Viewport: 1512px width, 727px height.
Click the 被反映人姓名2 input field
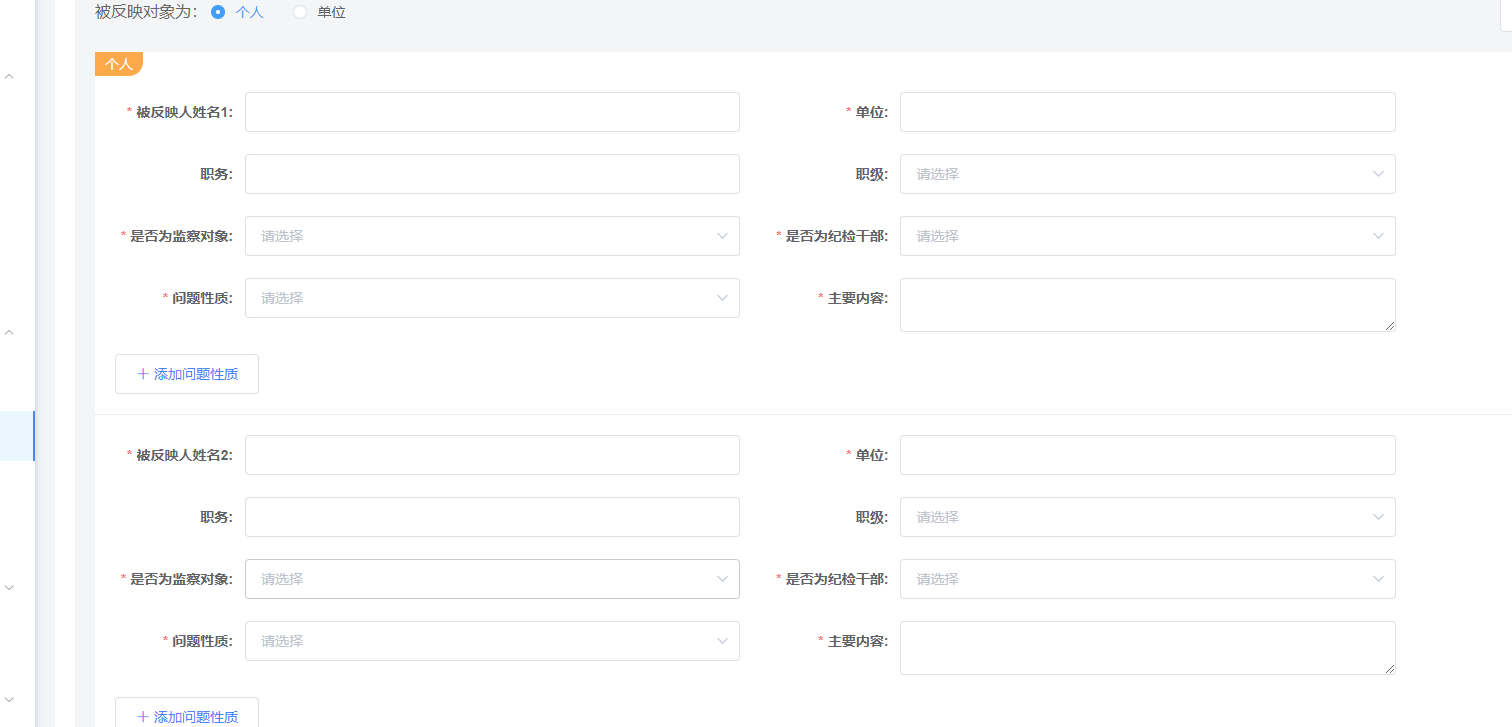click(x=492, y=455)
